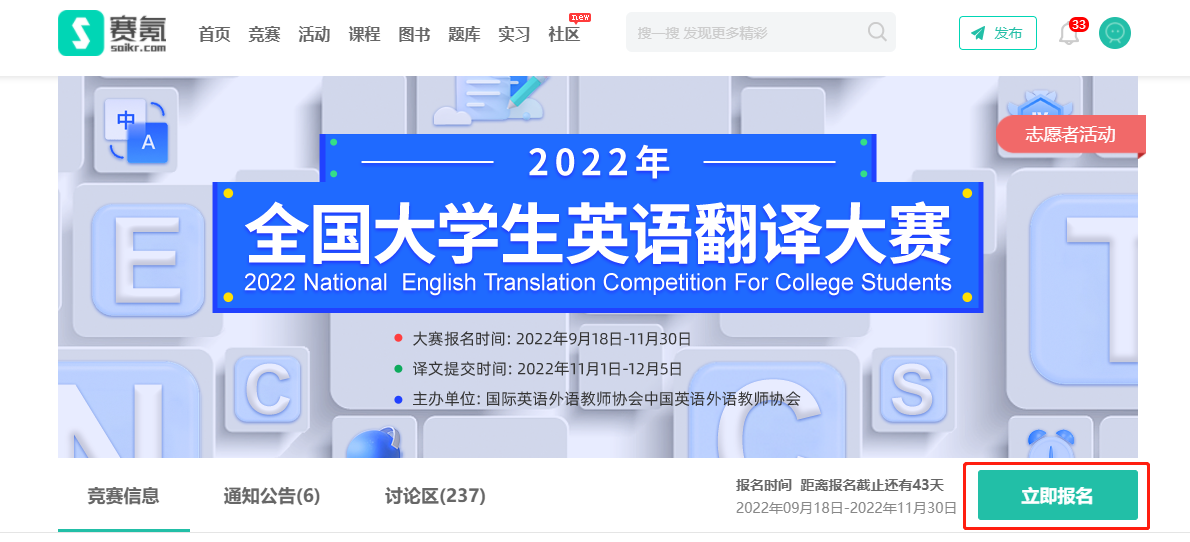Screen dimensions: 1190x542
Task: Navigate to the 实习 section
Action: click(x=514, y=34)
